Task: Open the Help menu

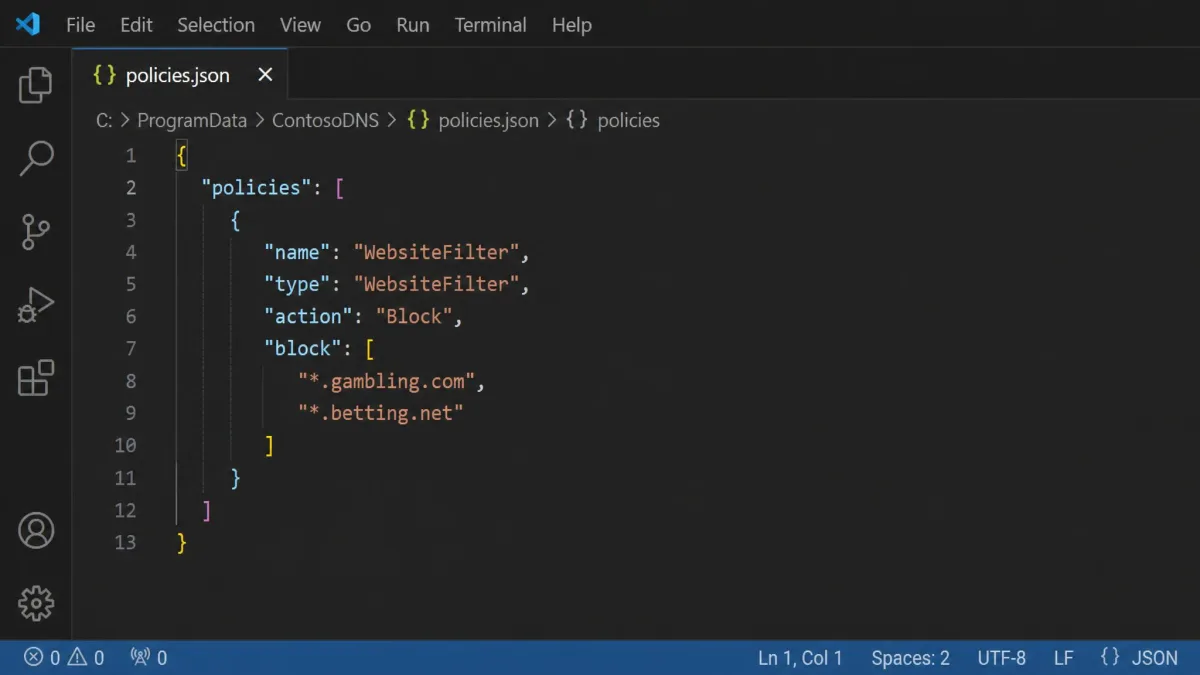Action: (x=572, y=25)
